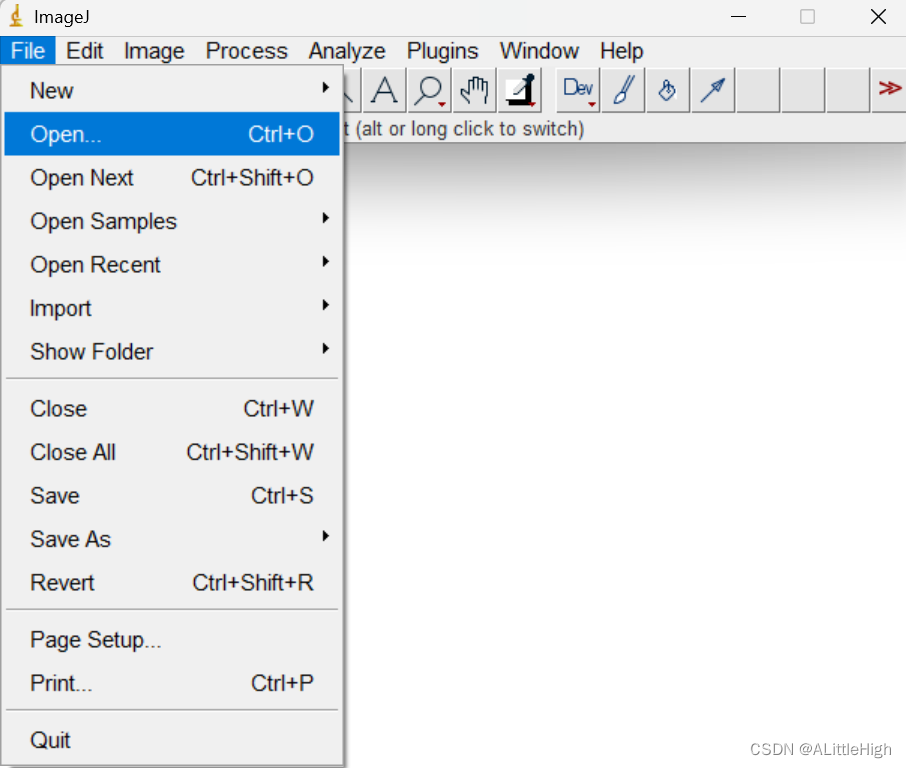Viewport: 906px width, 768px height.
Task: Expand the Import submenu
Action: click(x=172, y=308)
